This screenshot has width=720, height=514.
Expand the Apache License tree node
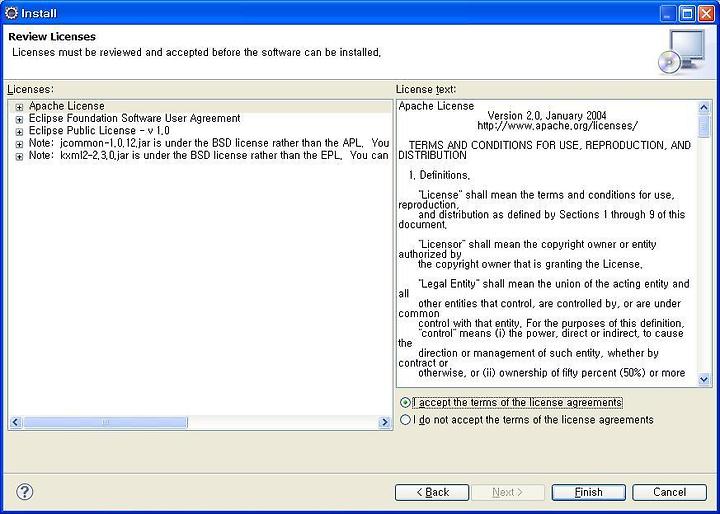[19, 107]
